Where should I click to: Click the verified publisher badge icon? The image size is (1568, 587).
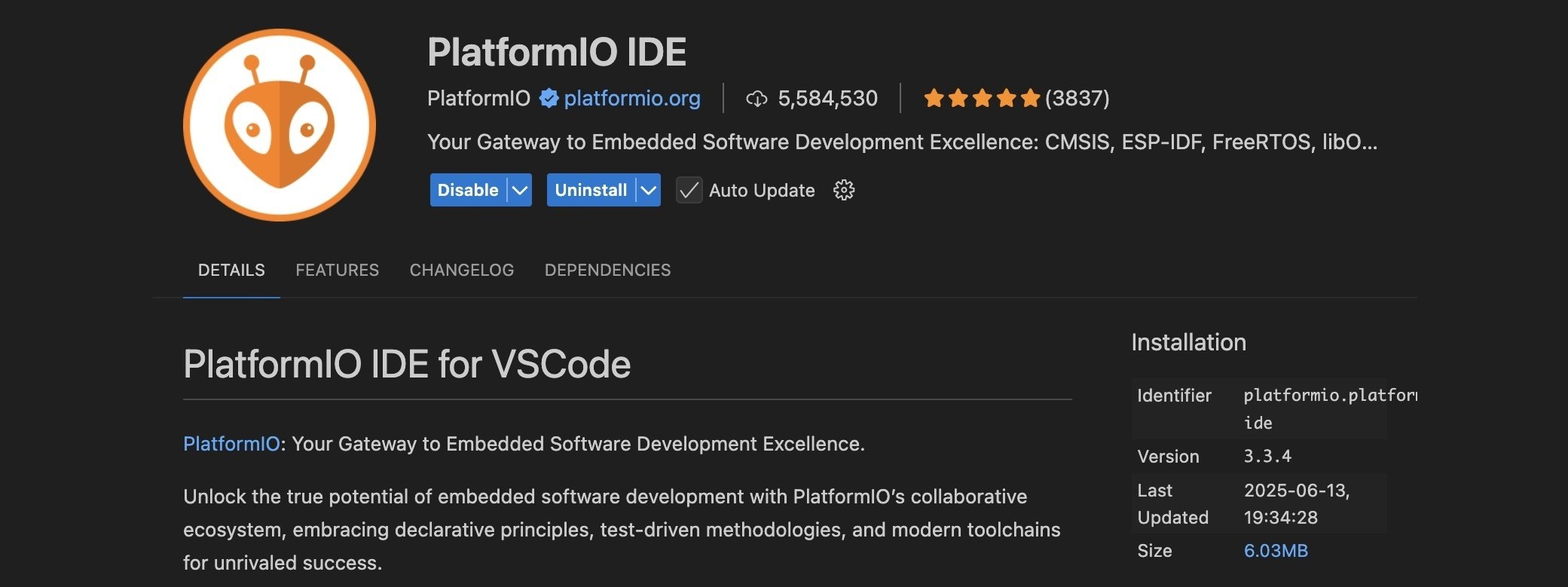[x=549, y=98]
